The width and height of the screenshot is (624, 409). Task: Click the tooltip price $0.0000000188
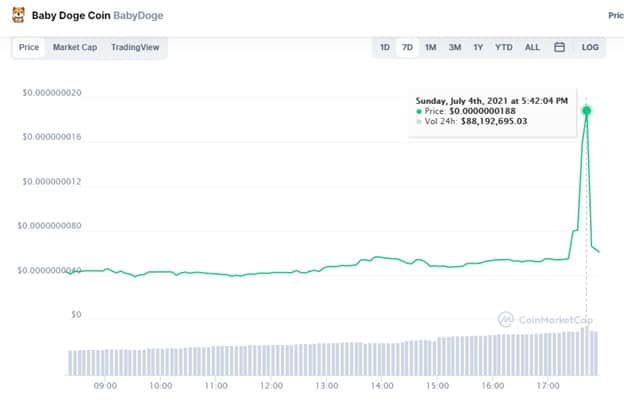[x=482, y=111]
